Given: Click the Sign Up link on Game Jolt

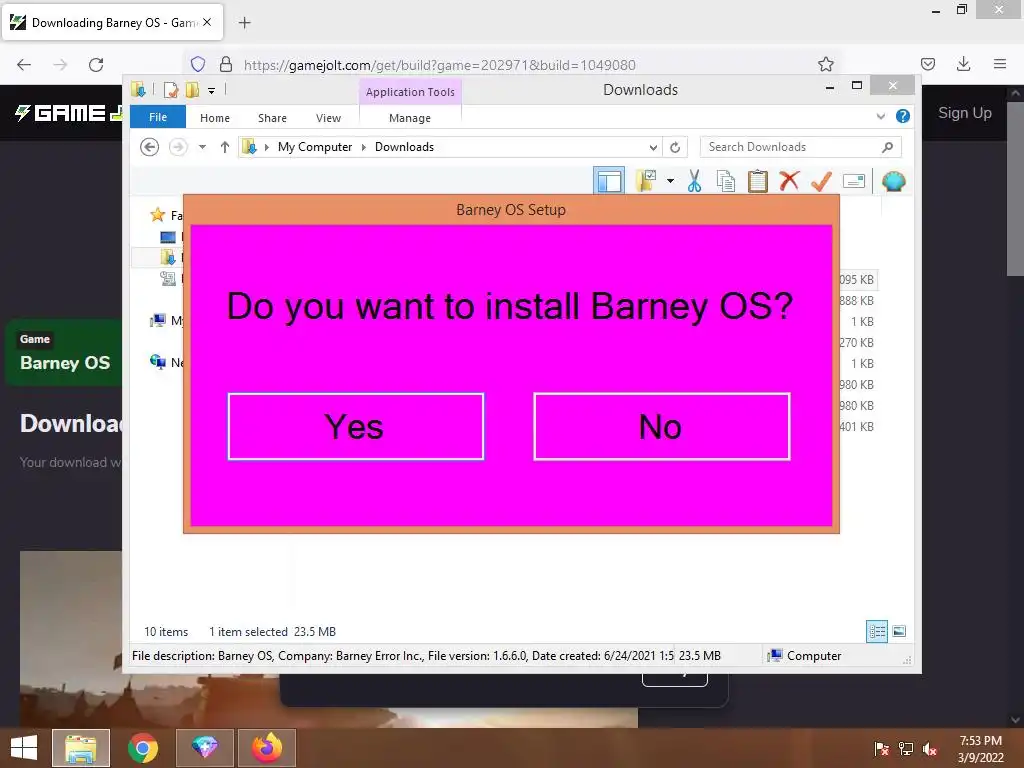Looking at the screenshot, I should coord(965,113).
